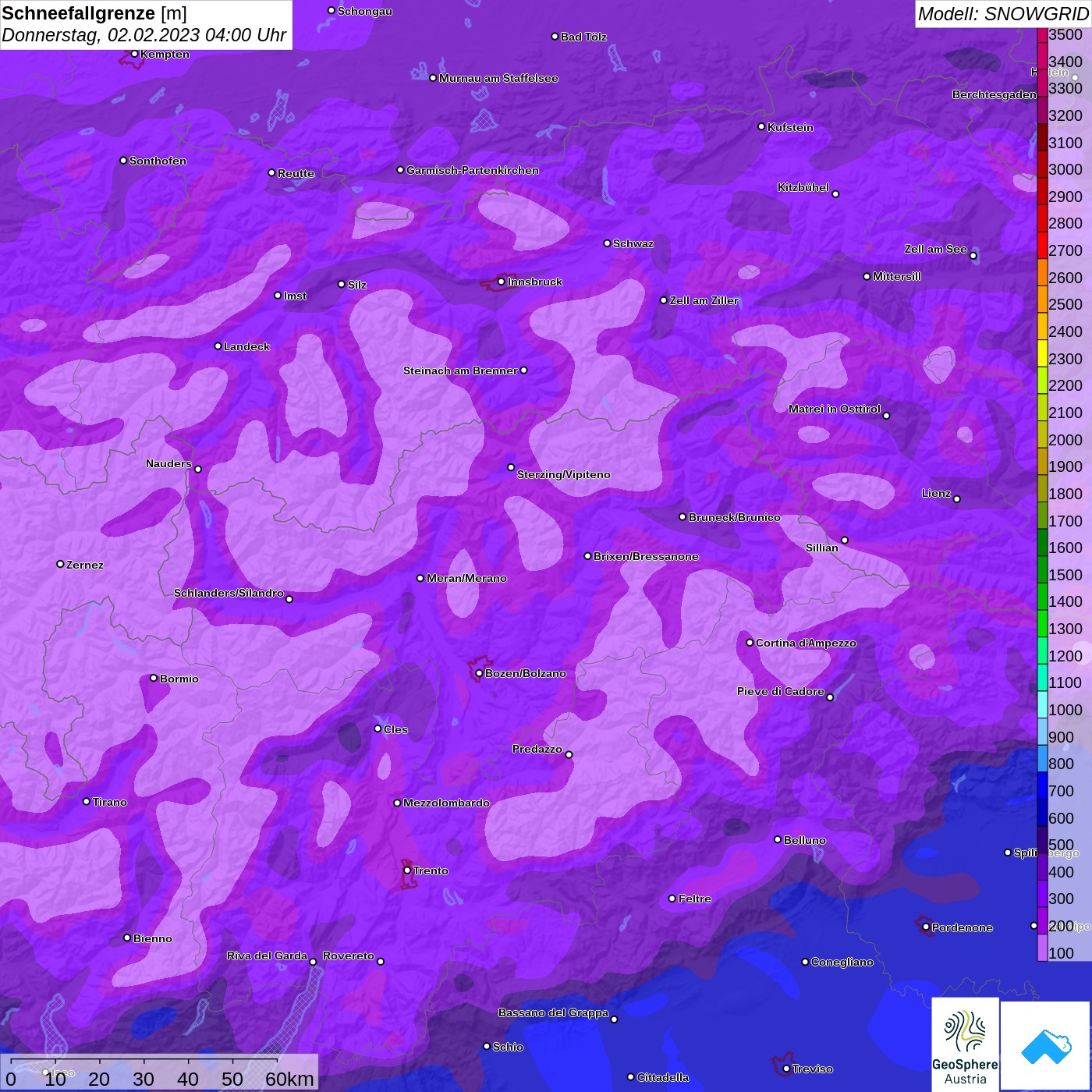Click the date Donnerstag, 02.02.2023 04:00 Uhr
The height and width of the screenshot is (1092, 1092).
pos(144,35)
